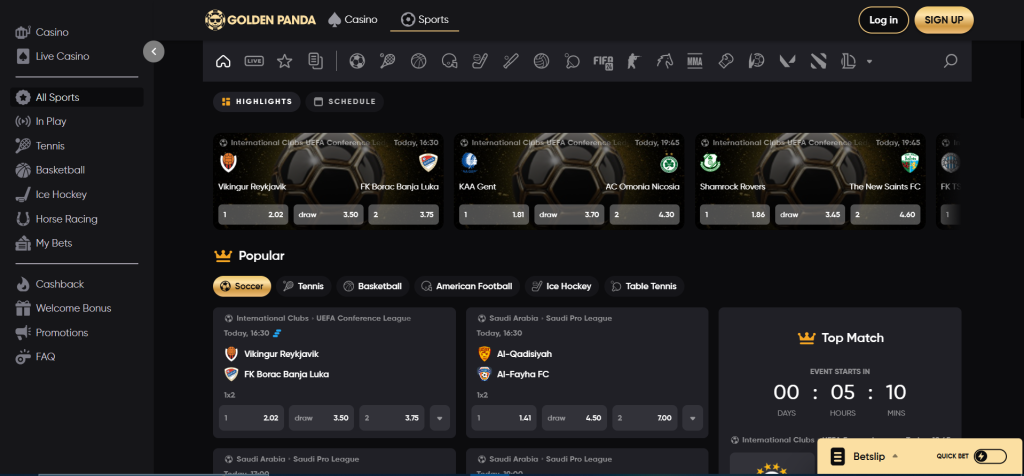The height and width of the screenshot is (476, 1024).
Task: Expand more markets for Vikingur Reykjavik match
Action: 439,418
